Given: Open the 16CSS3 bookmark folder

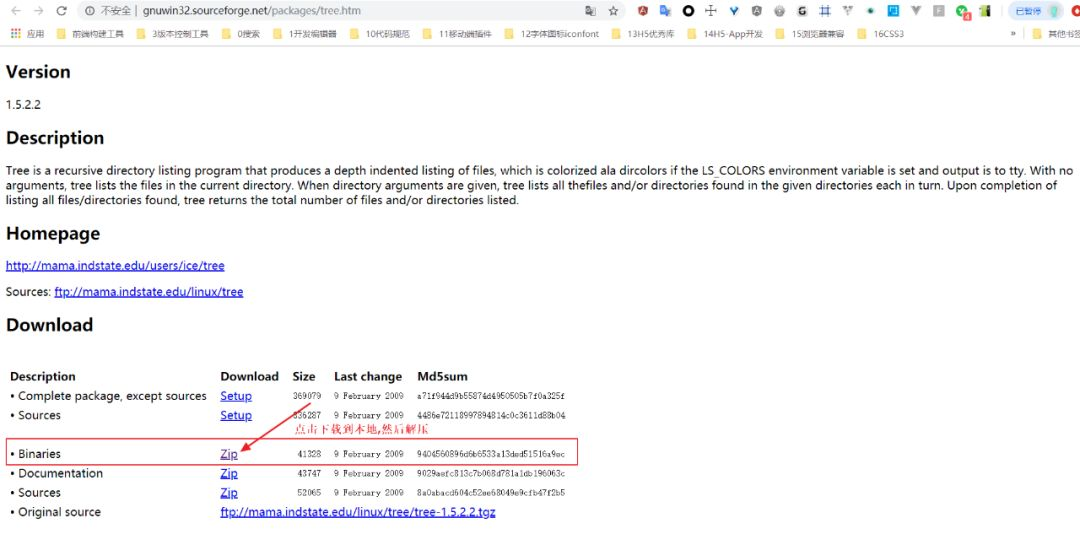Looking at the screenshot, I should [880, 34].
